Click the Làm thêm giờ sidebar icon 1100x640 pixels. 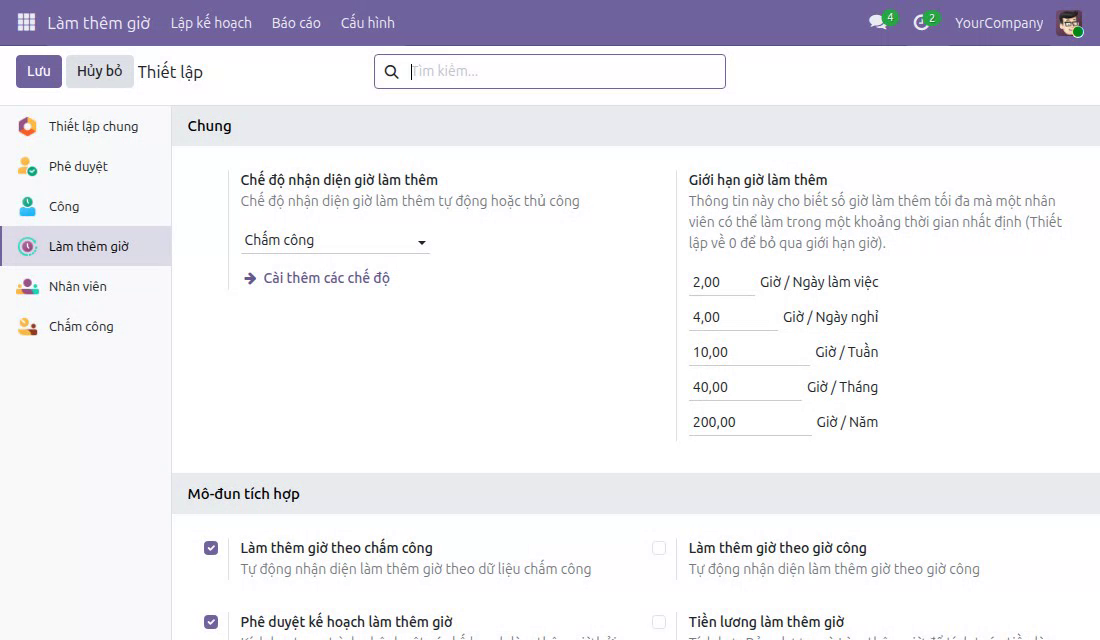(27, 246)
